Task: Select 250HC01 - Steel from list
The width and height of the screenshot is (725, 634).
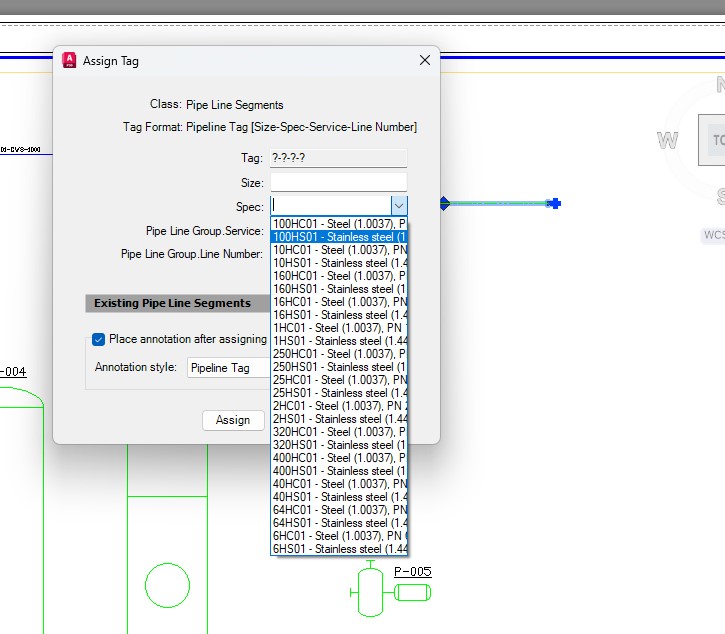Action: [x=339, y=354]
